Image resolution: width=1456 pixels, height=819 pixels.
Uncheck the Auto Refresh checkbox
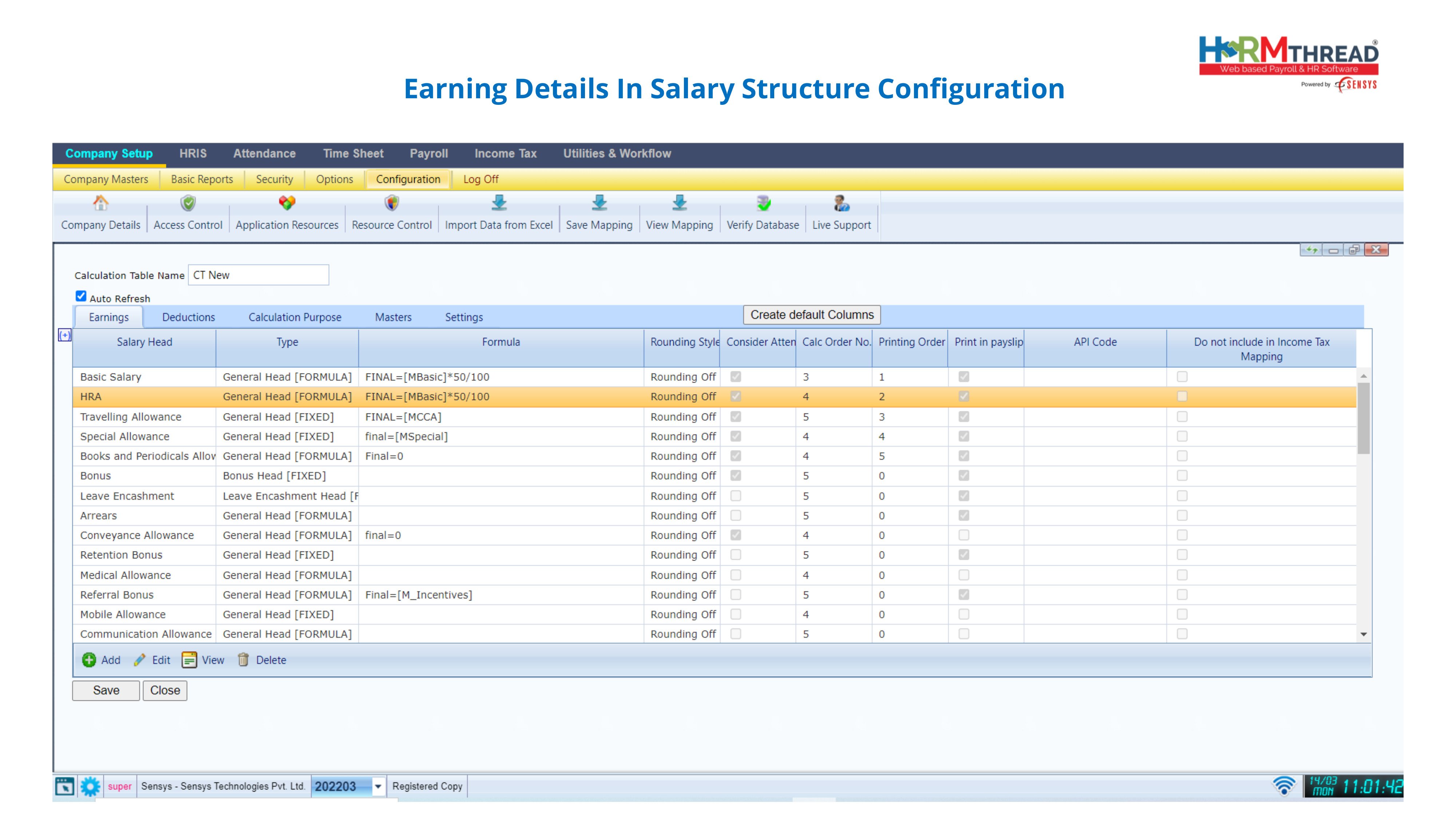click(81, 296)
